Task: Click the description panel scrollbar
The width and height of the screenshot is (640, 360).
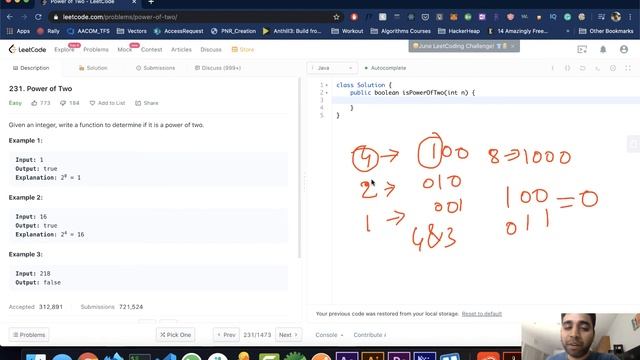Action: [299, 167]
